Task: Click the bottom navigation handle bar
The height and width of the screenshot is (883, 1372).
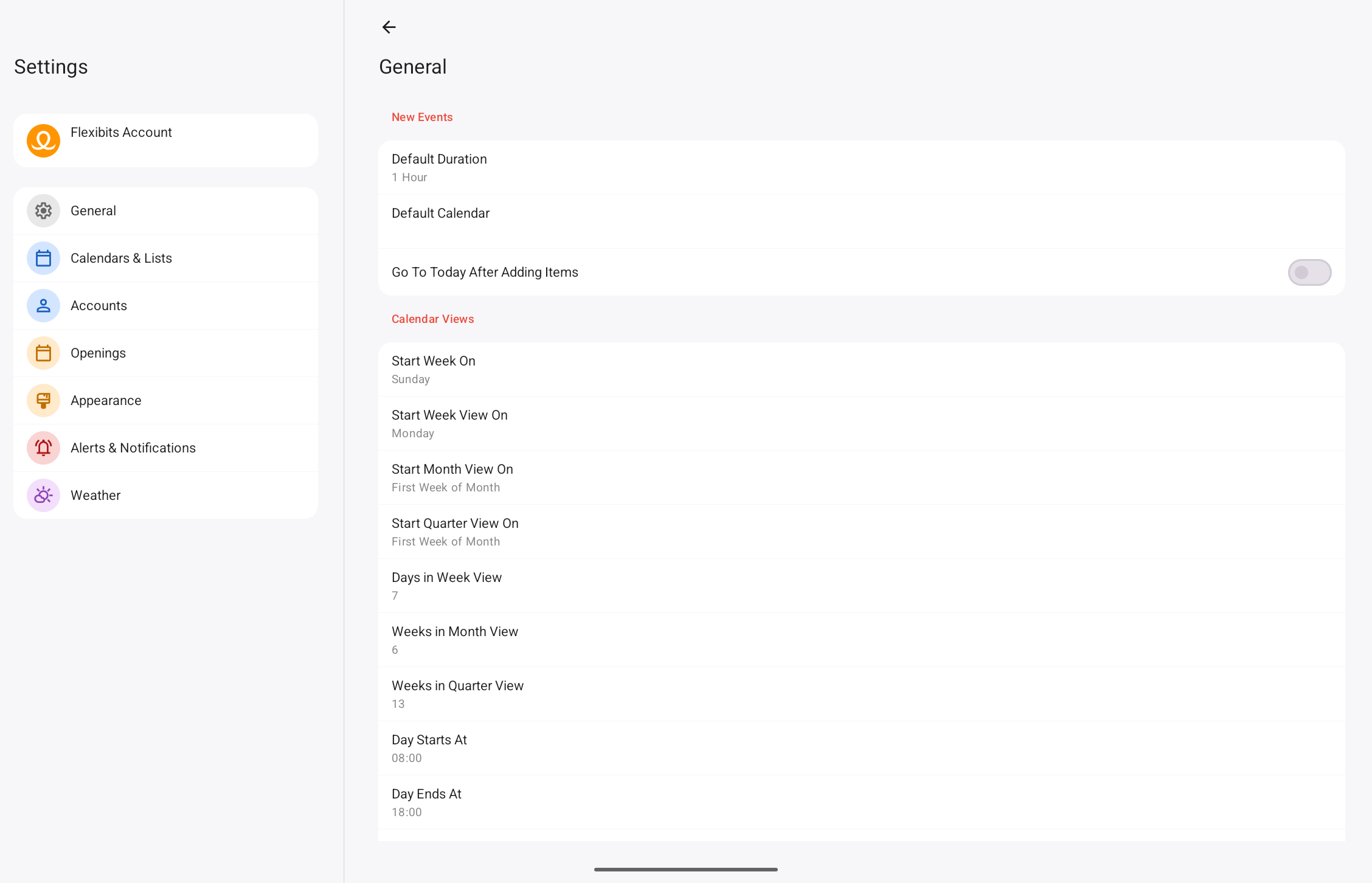Action: pyautogui.click(x=686, y=870)
